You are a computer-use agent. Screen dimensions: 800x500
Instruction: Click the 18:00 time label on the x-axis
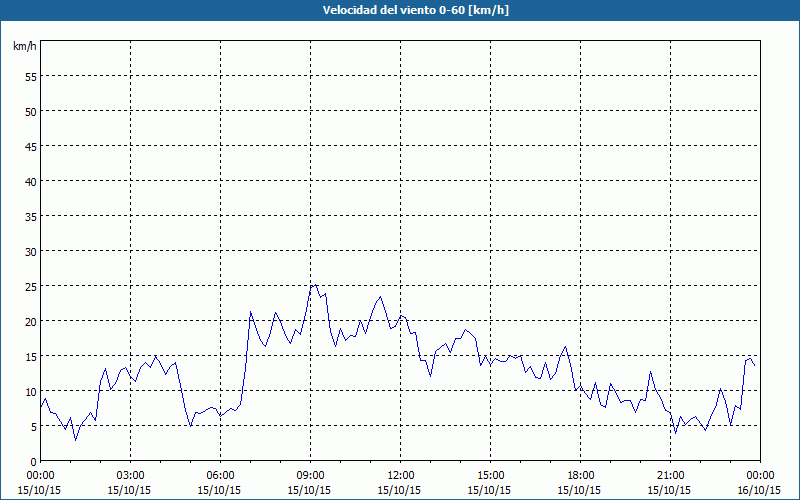581,476
